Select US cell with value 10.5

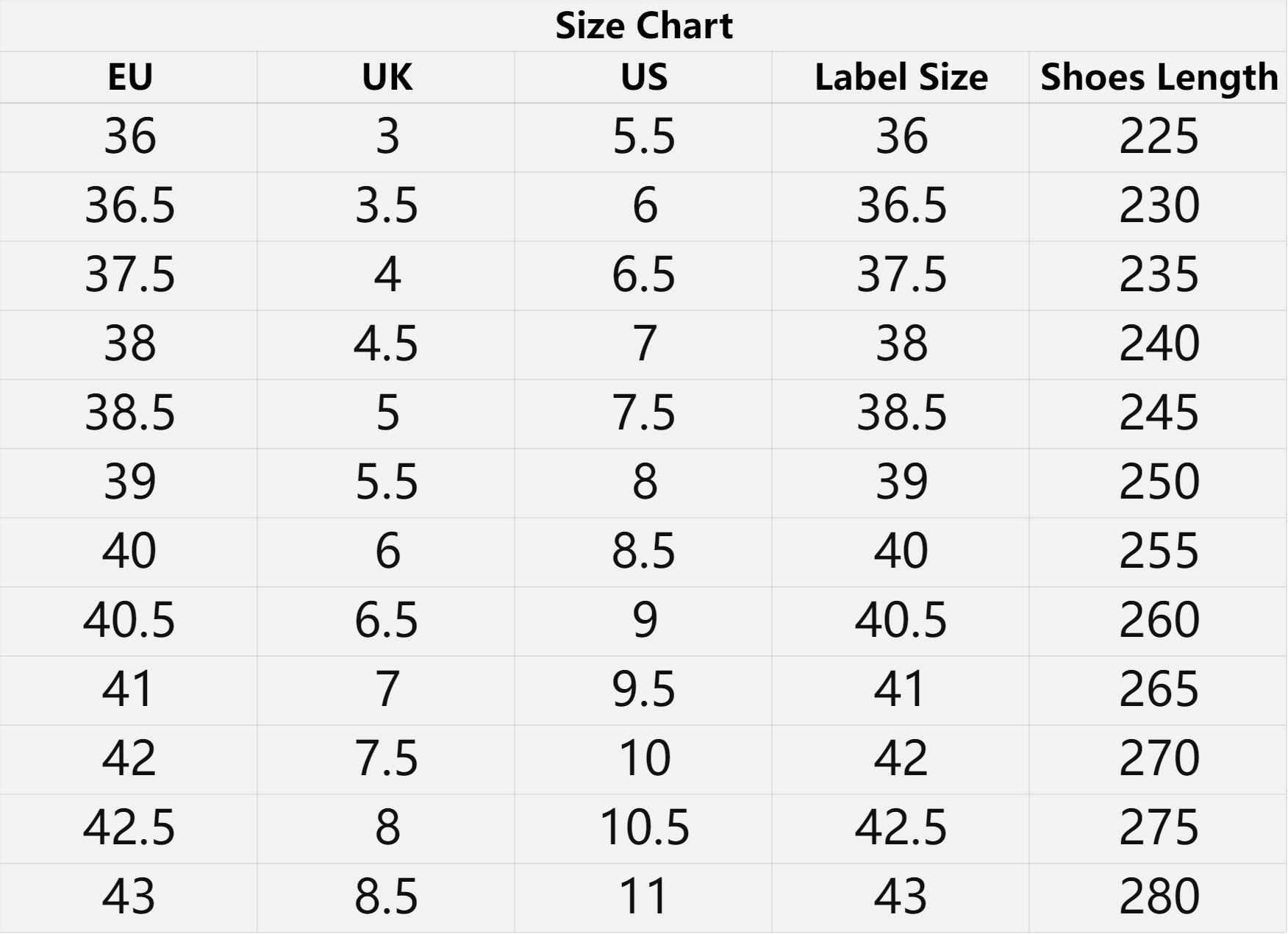(643, 829)
